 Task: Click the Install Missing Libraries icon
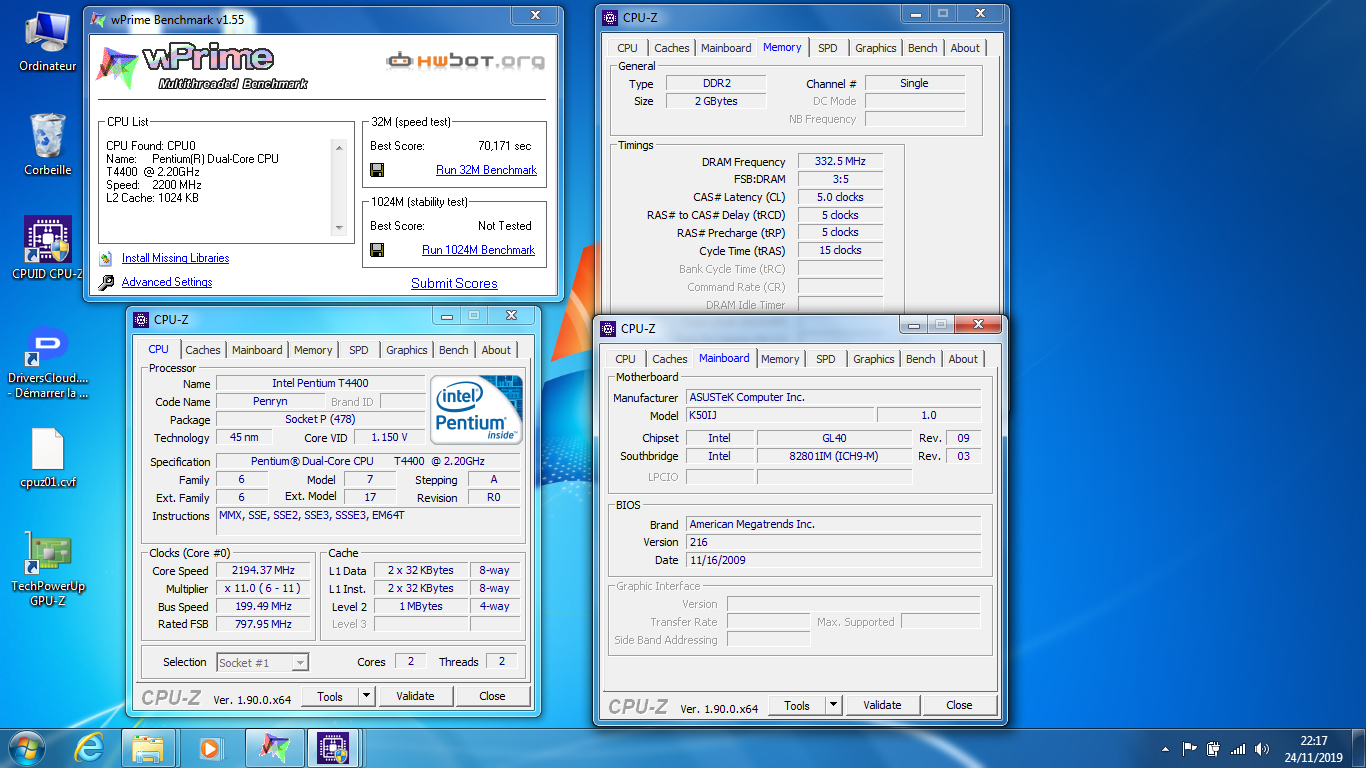[106, 258]
